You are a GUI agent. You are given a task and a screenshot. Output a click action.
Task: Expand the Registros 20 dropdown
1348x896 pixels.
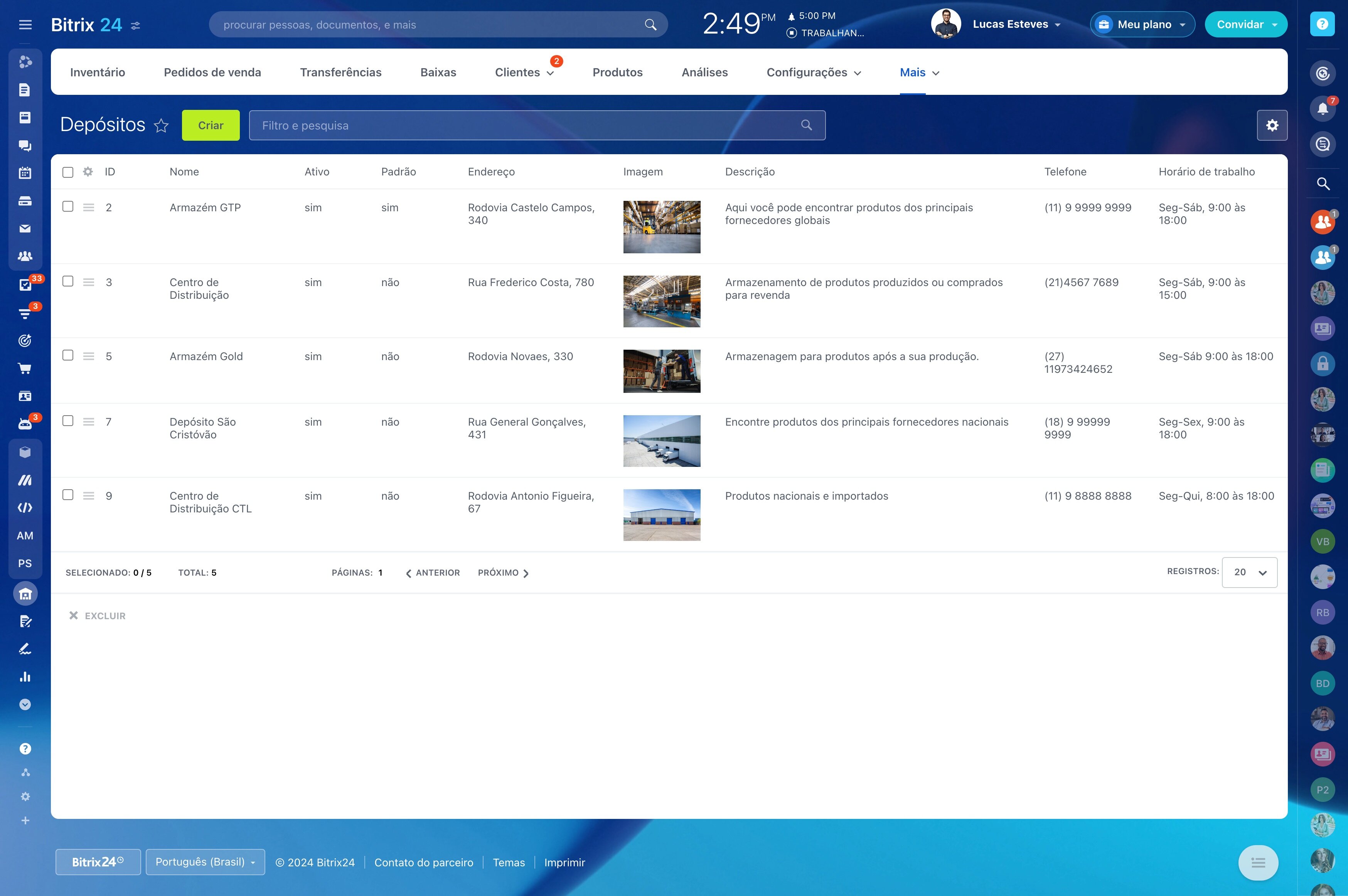click(x=1250, y=572)
